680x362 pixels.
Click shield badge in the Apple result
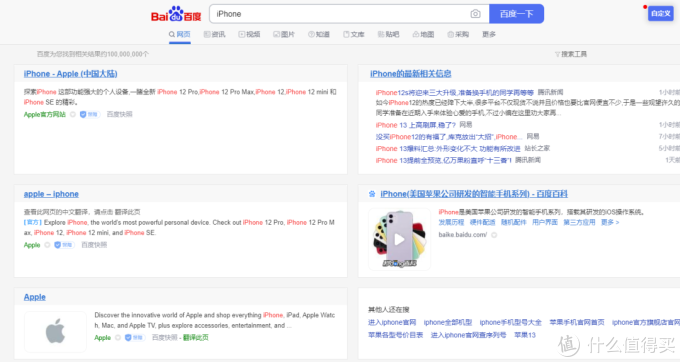pyautogui.click(x=134, y=337)
